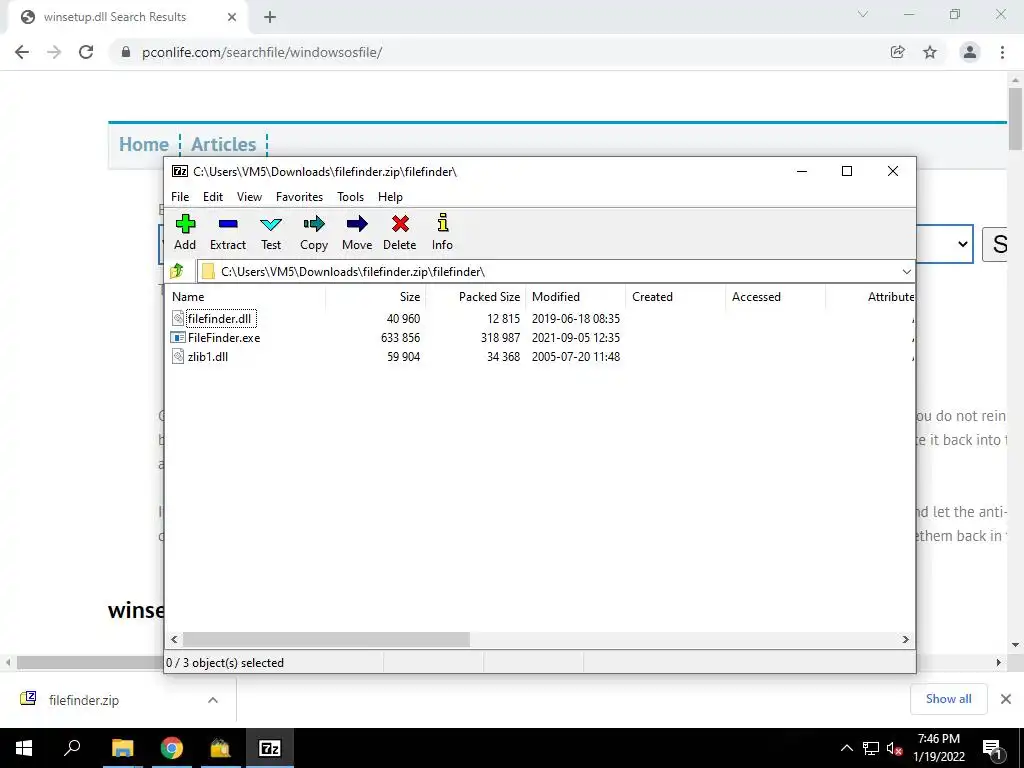Open File Explorer from the taskbar
This screenshot has height=768, width=1024.
click(x=122, y=748)
